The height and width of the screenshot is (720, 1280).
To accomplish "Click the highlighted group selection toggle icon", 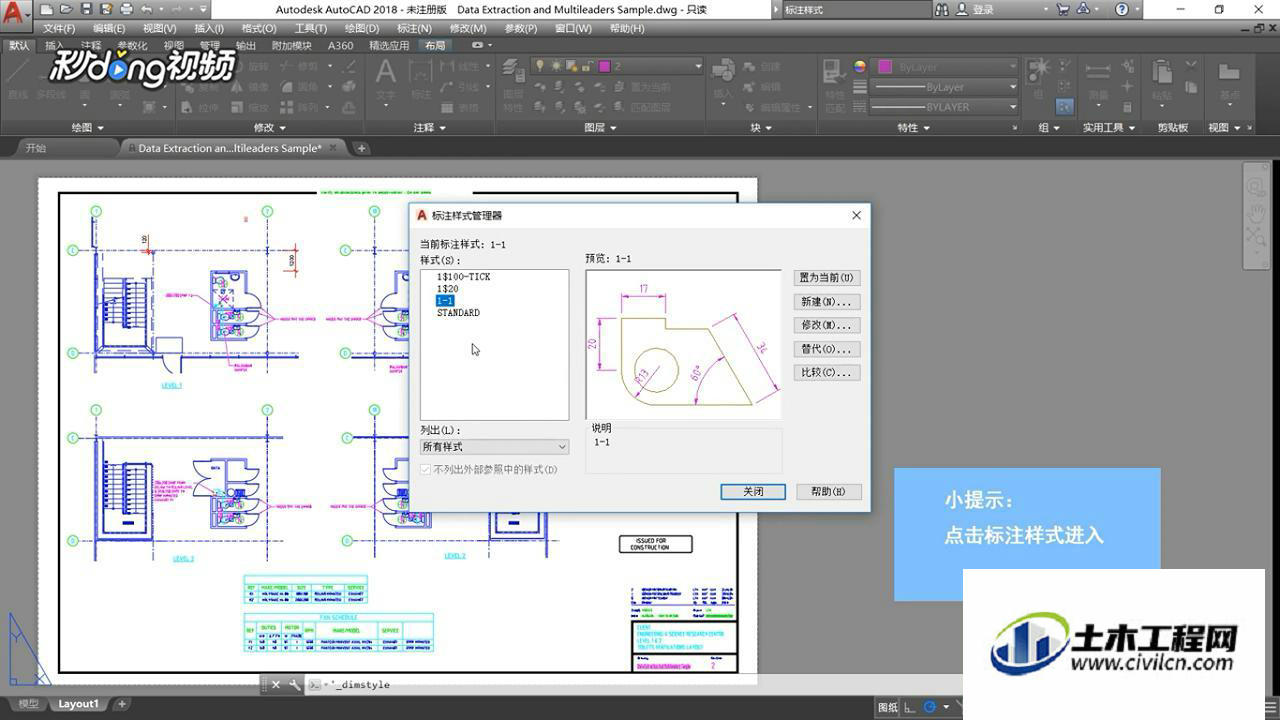I will (x=1064, y=106).
